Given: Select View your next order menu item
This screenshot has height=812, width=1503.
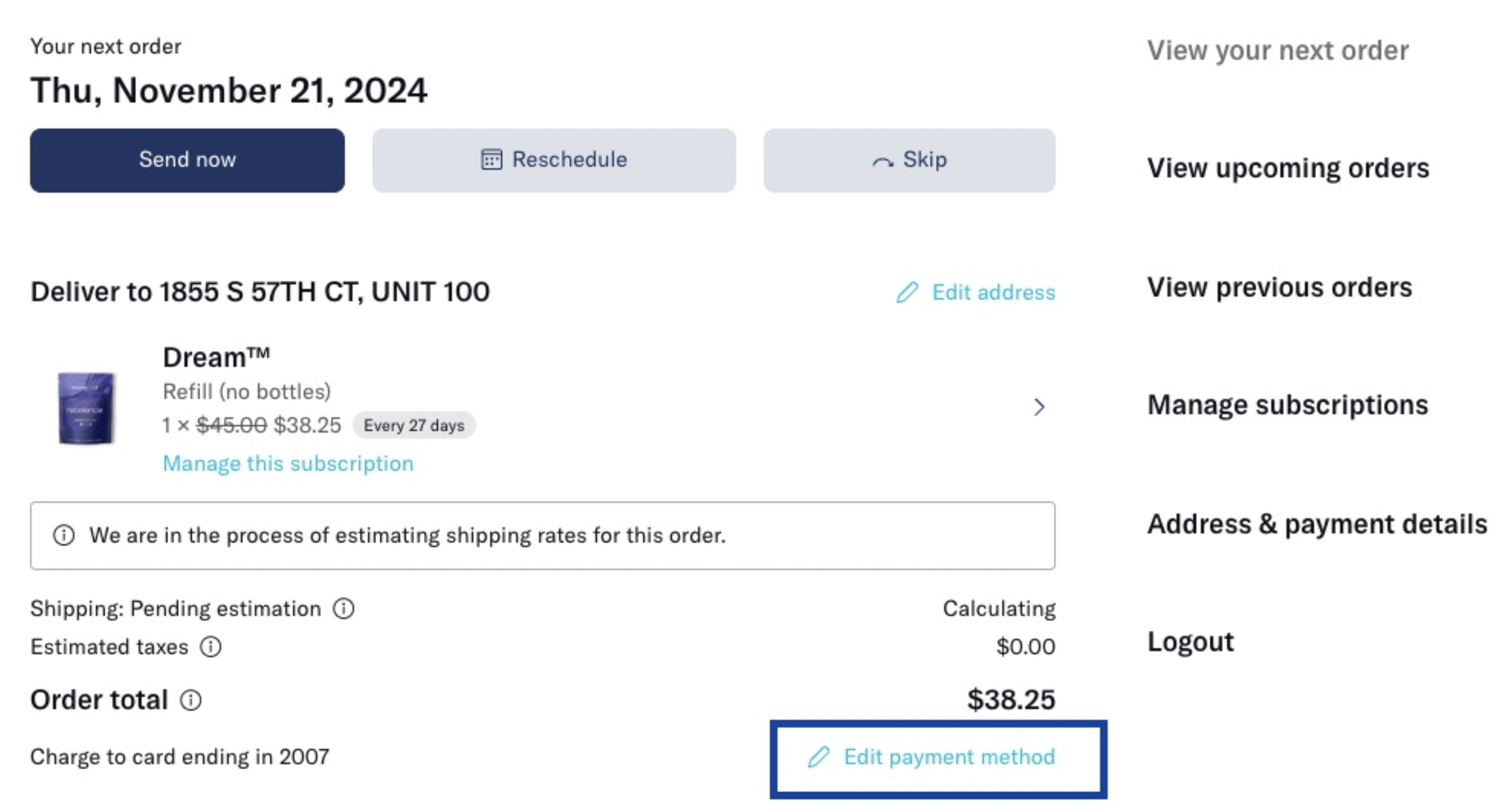Looking at the screenshot, I should (1278, 51).
